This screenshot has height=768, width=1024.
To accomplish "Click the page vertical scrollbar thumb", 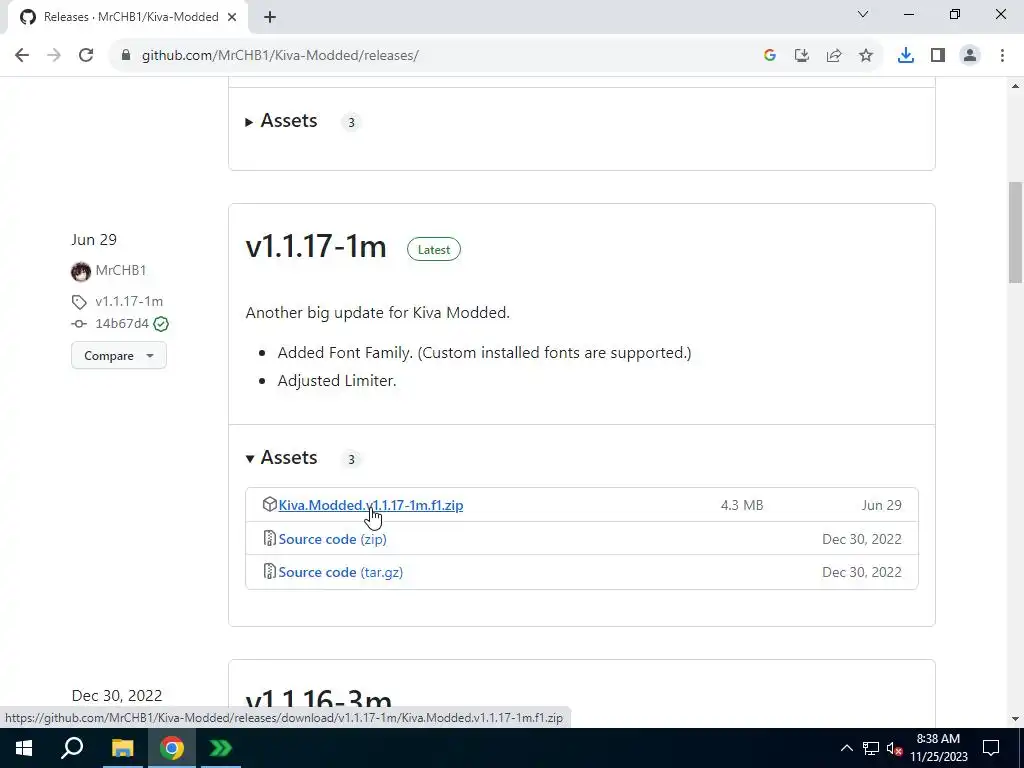I will pyautogui.click(x=1016, y=232).
